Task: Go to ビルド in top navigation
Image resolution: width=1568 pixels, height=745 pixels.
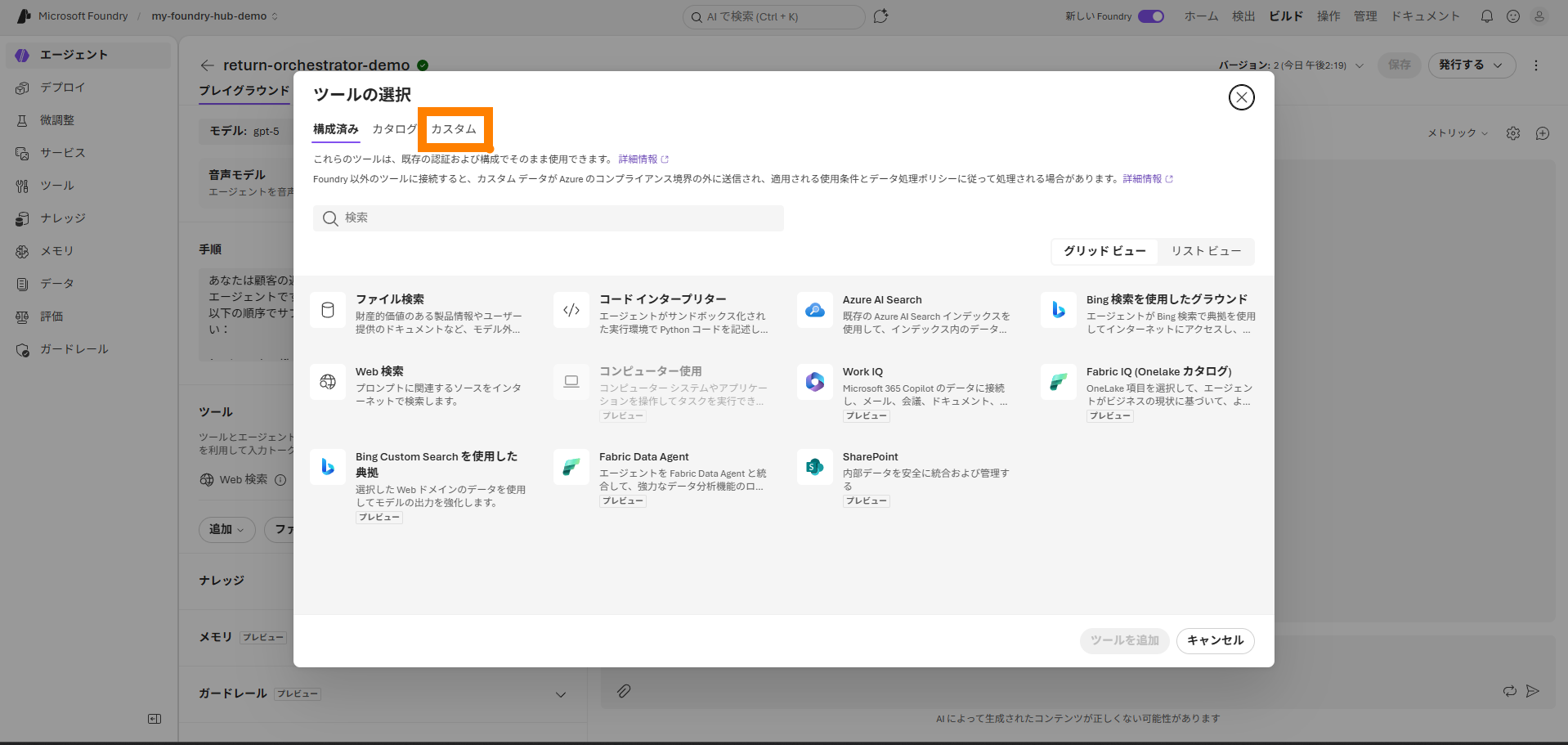Action: (x=1286, y=16)
